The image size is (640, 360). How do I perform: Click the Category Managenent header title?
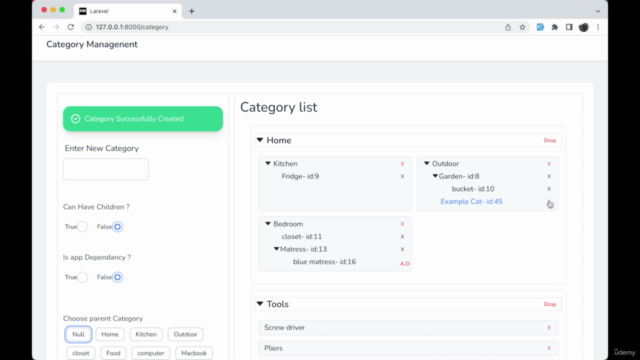(x=92, y=44)
